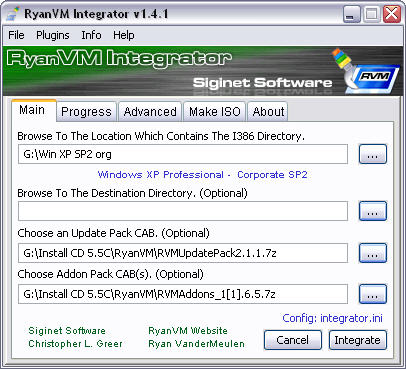Close the RyanVM Integrator window
406x369 pixels.
tap(391, 14)
